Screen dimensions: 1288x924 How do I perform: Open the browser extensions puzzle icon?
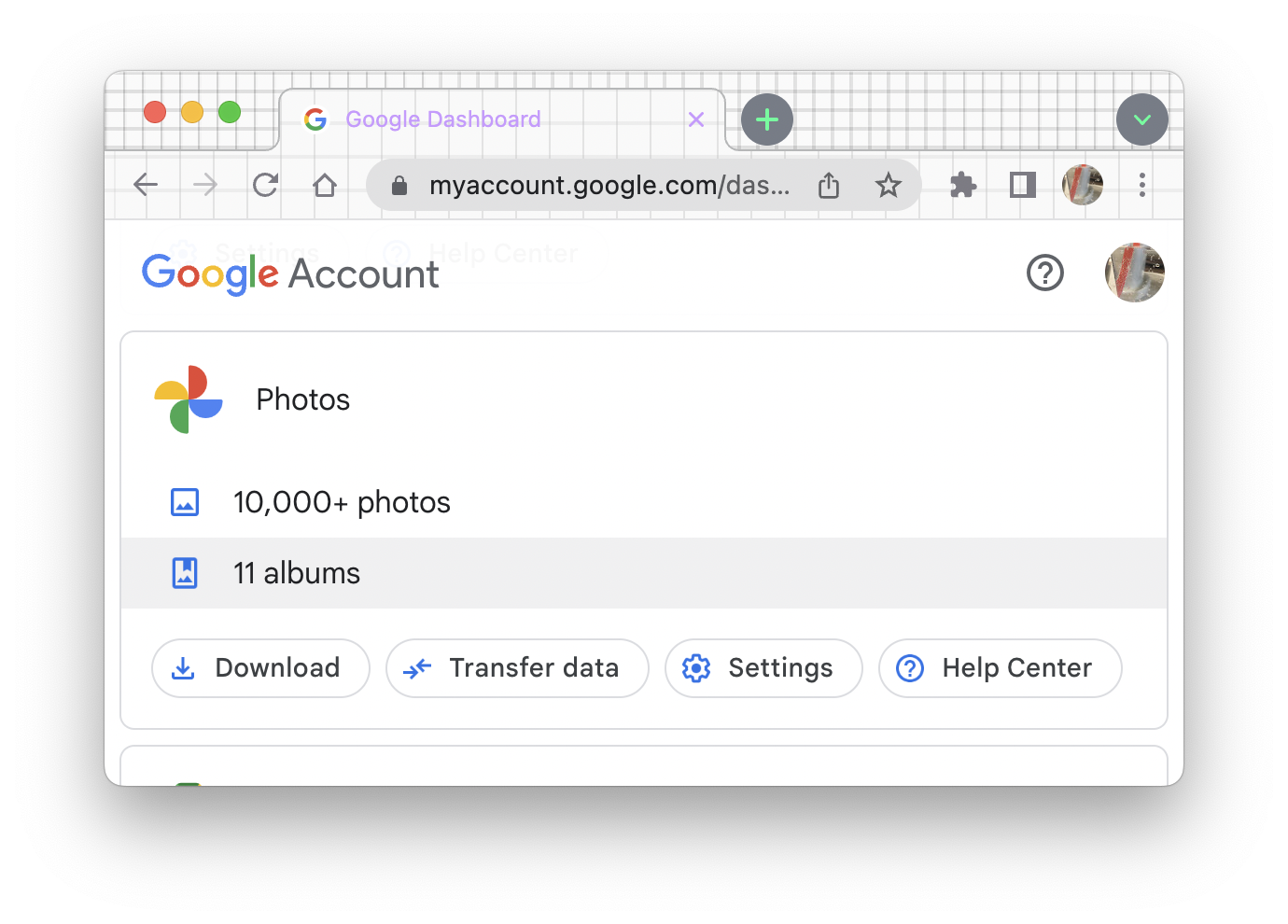pyautogui.click(x=963, y=185)
